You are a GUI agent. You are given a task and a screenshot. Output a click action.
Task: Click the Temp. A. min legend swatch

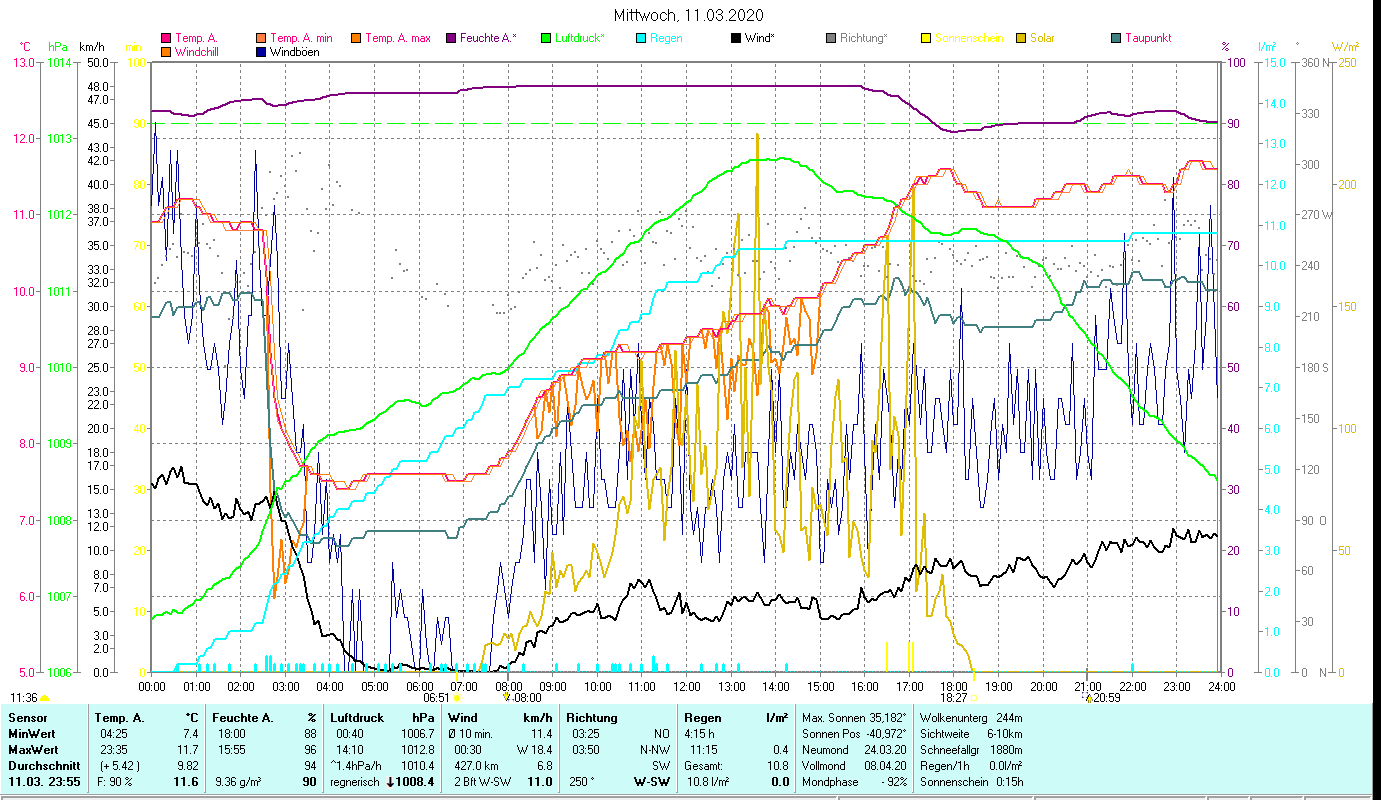[x=261, y=39]
